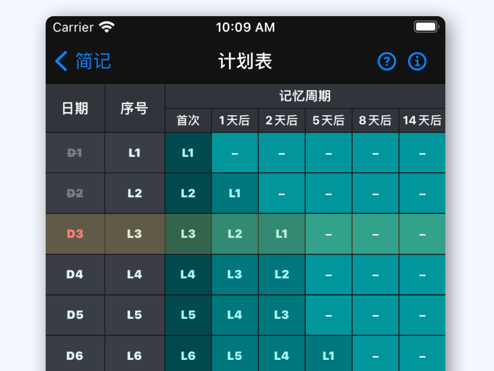The height and width of the screenshot is (371, 494).
Task: Tap the D5 row sequence number L5
Action: click(x=135, y=315)
